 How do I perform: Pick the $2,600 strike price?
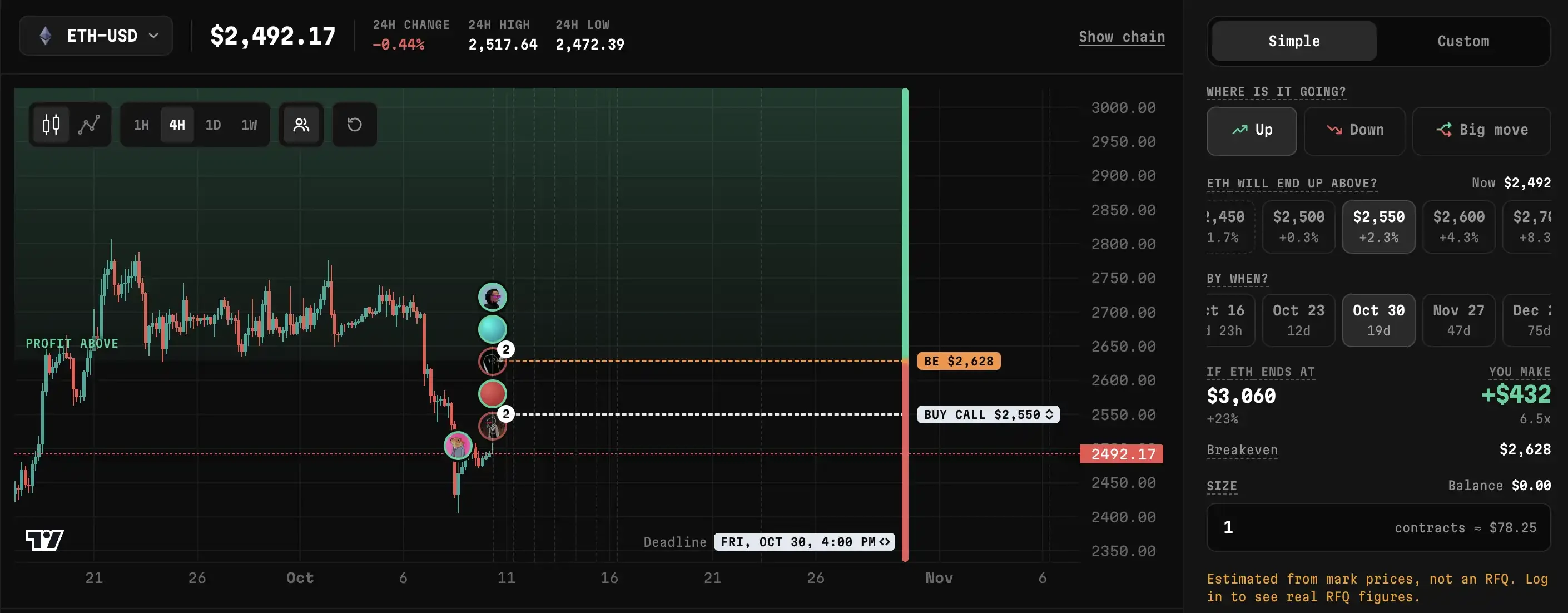(1458, 226)
